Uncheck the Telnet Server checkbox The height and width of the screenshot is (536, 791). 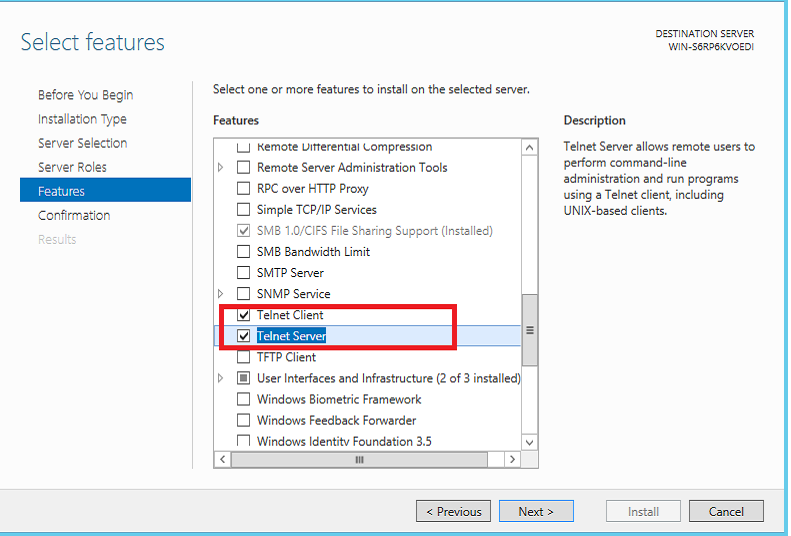pos(243,336)
